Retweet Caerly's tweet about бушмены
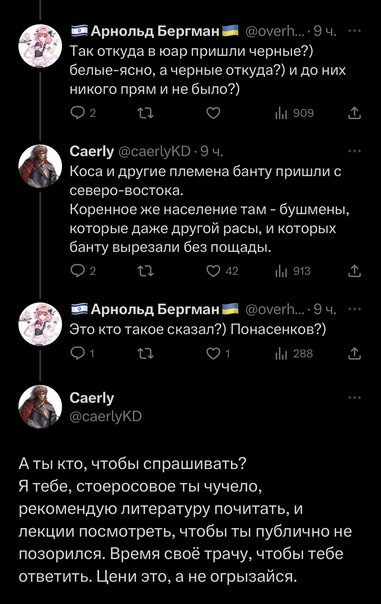This screenshot has width=381, height=604. click(146, 272)
